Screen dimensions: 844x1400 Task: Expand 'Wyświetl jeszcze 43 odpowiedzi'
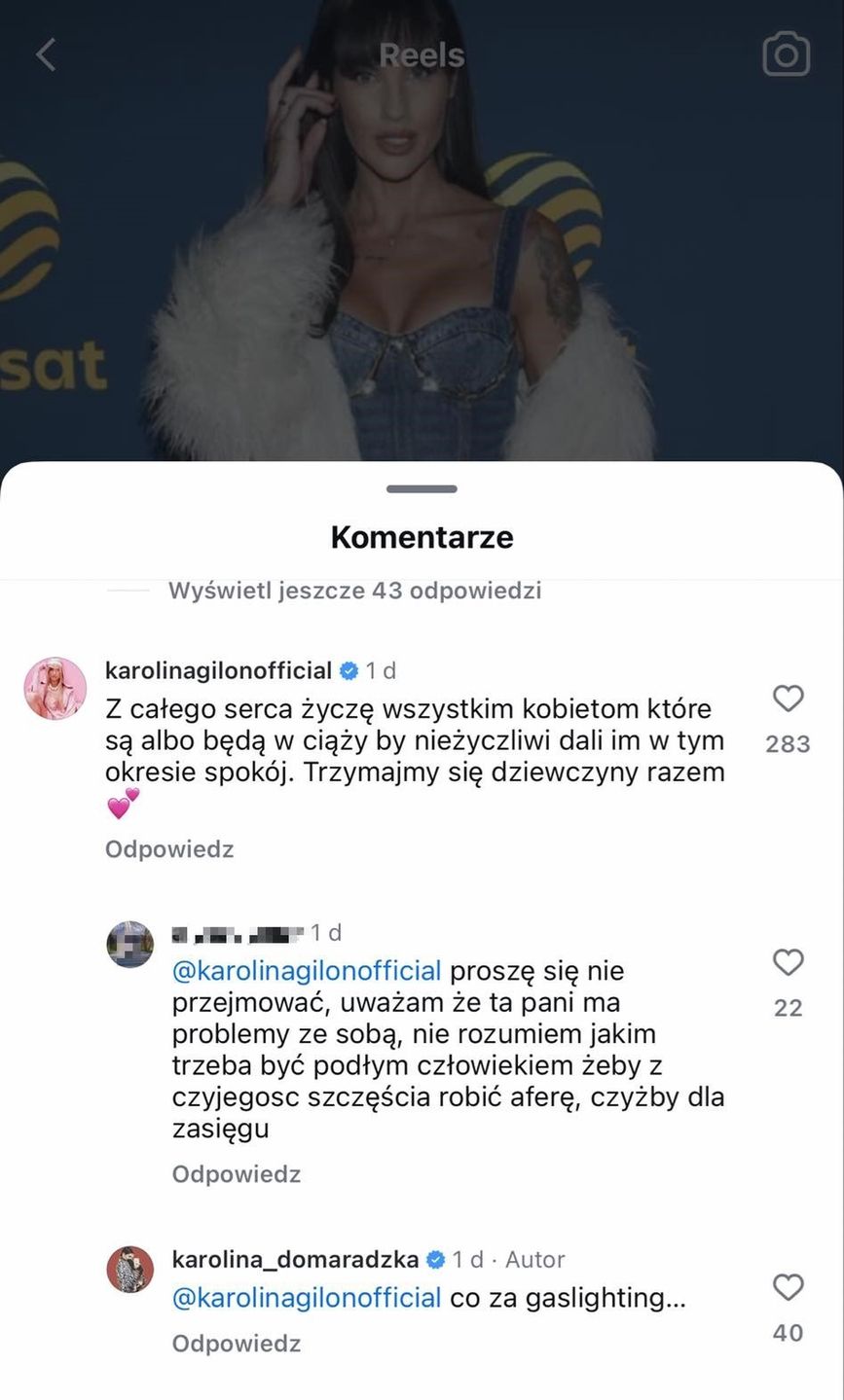click(x=354, y=591)
